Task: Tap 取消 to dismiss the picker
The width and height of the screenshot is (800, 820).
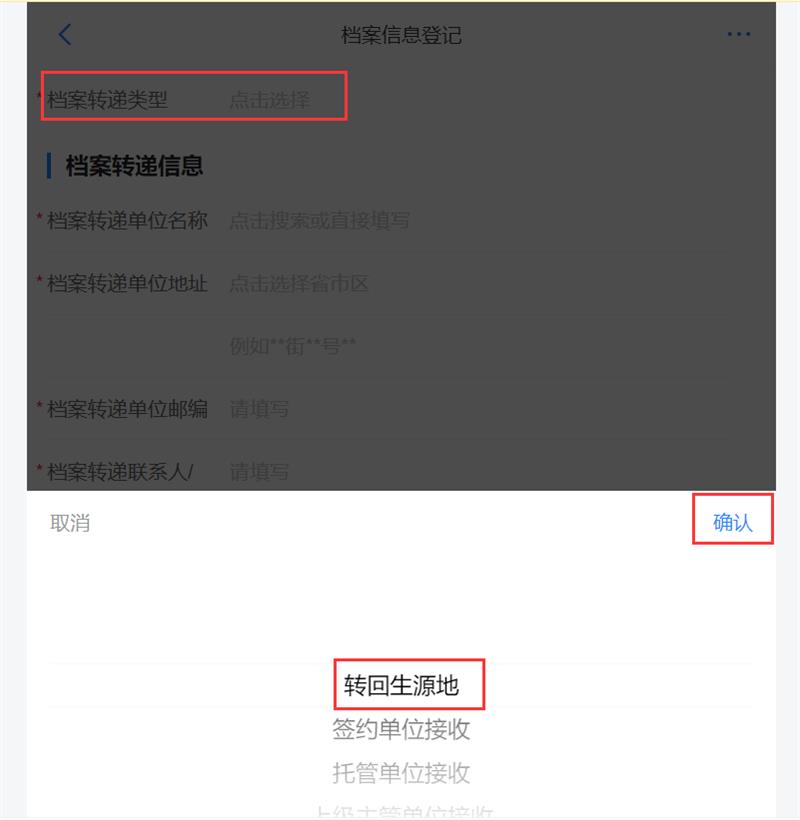Action: click(70, 523)
